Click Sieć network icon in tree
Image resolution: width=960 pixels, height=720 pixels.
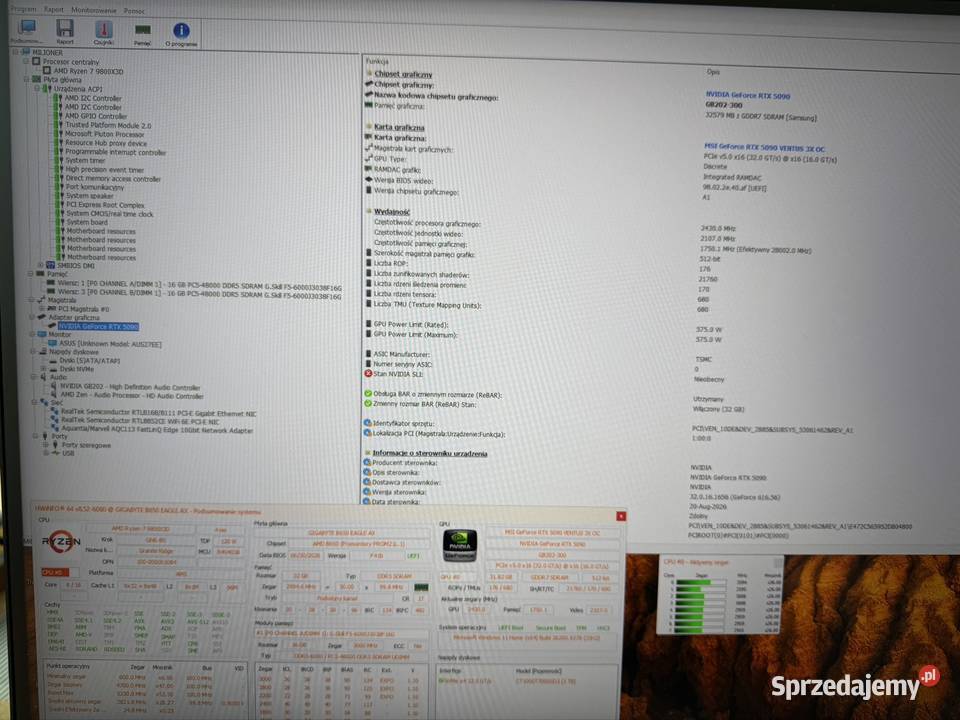coord(44,403)
